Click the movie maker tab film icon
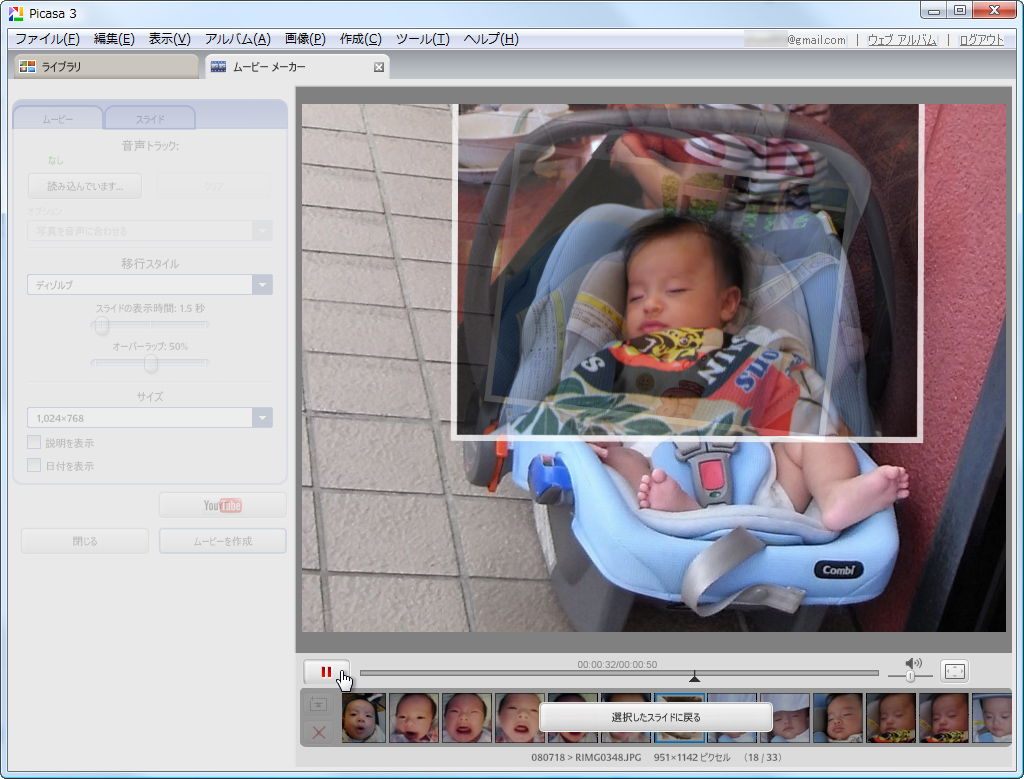Viewport: 1024px width, 779px height. pyautogui.click(x=218, y=67)
